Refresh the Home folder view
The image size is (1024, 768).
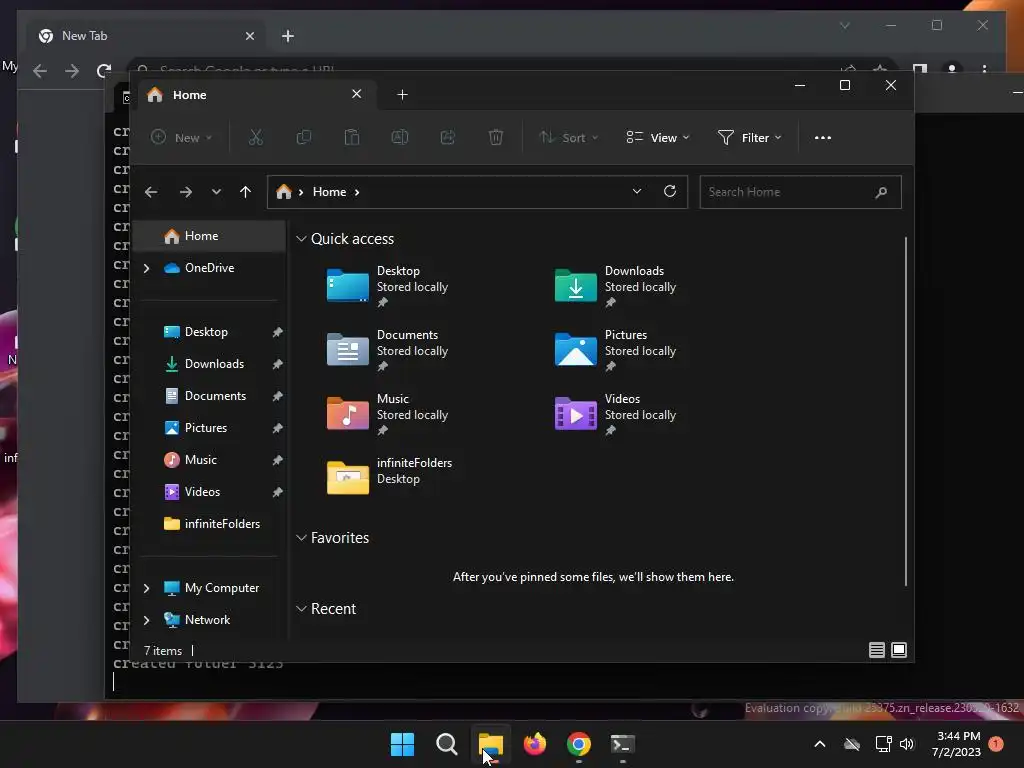pos(669,191)
